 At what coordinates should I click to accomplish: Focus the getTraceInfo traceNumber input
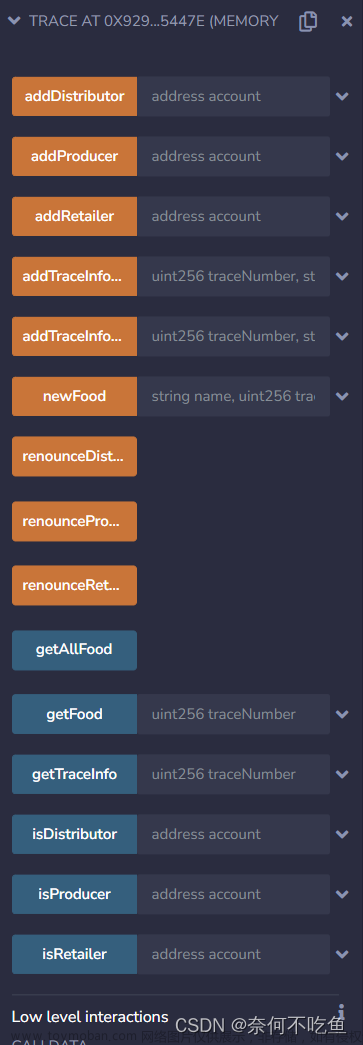pos(233,774)
